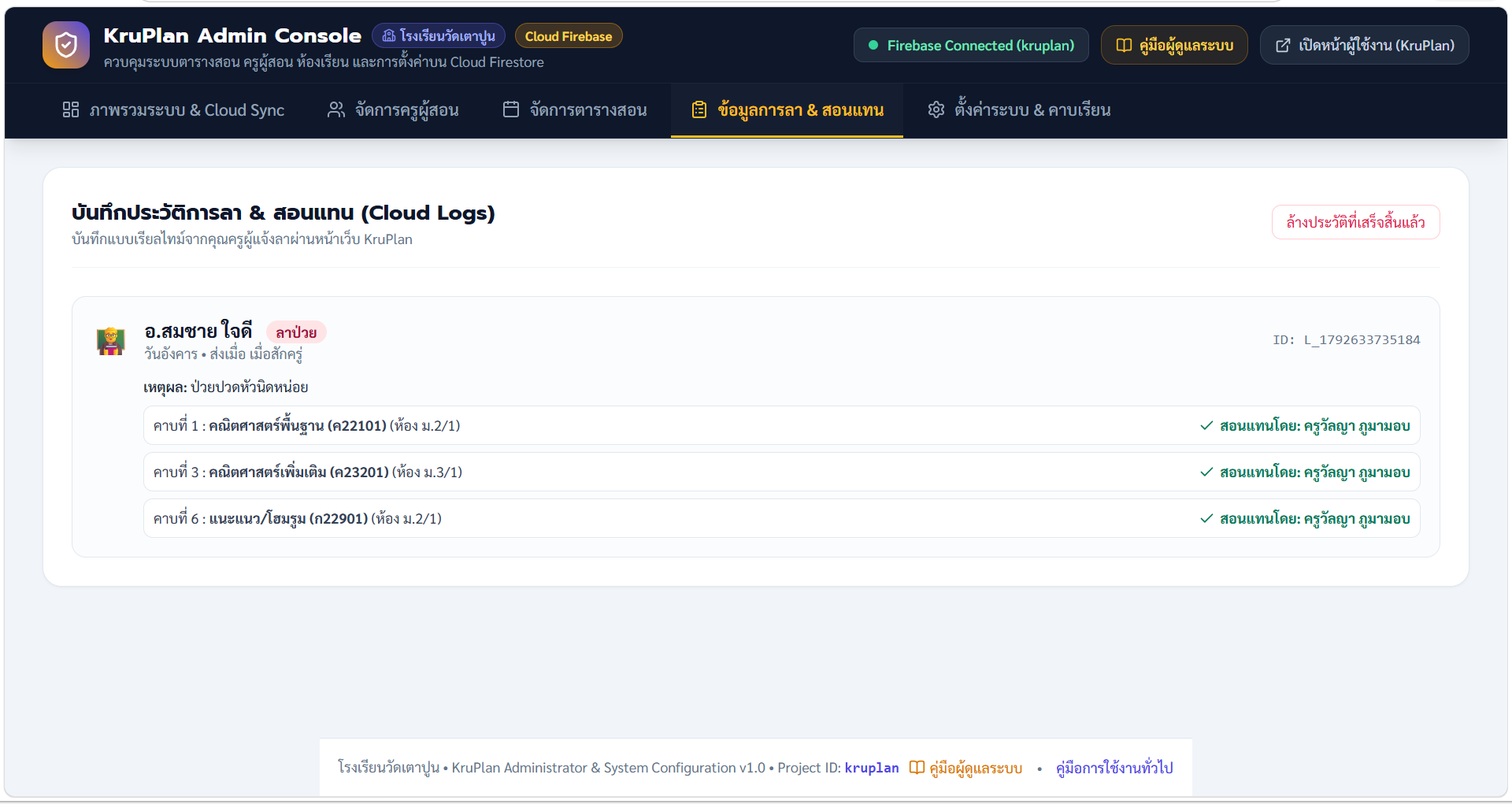Click the อ.สมชาย ใจดี teacher name
The width and height of the screenshot is (1512, 804).
[x=198, y=331]
